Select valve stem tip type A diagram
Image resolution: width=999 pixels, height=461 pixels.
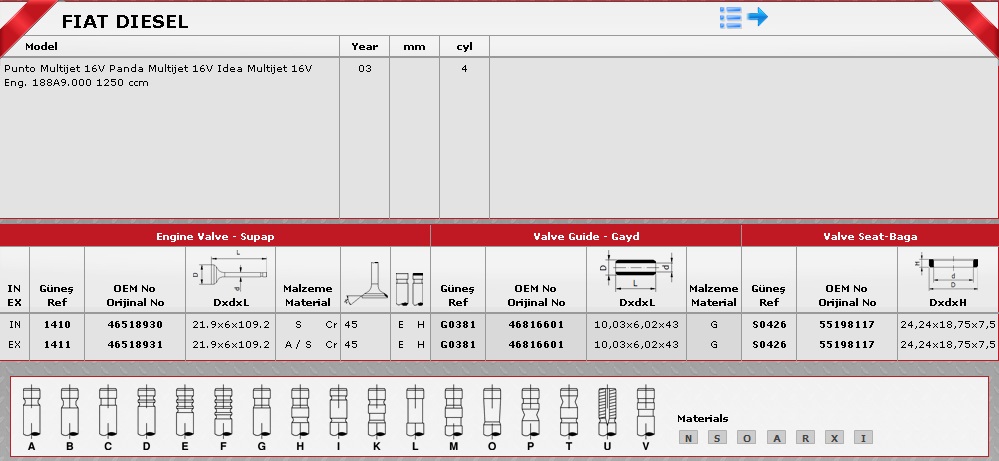point(31,412)
